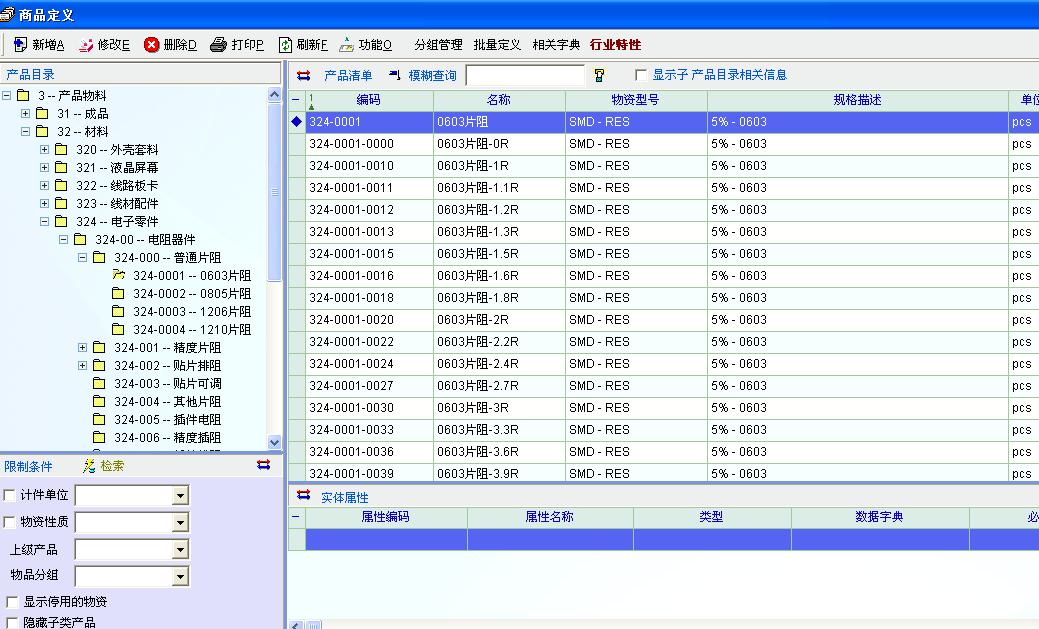The image size is (1039, 629).
Task: Click the 打印 (Print) printer icon
Action: 220,45
